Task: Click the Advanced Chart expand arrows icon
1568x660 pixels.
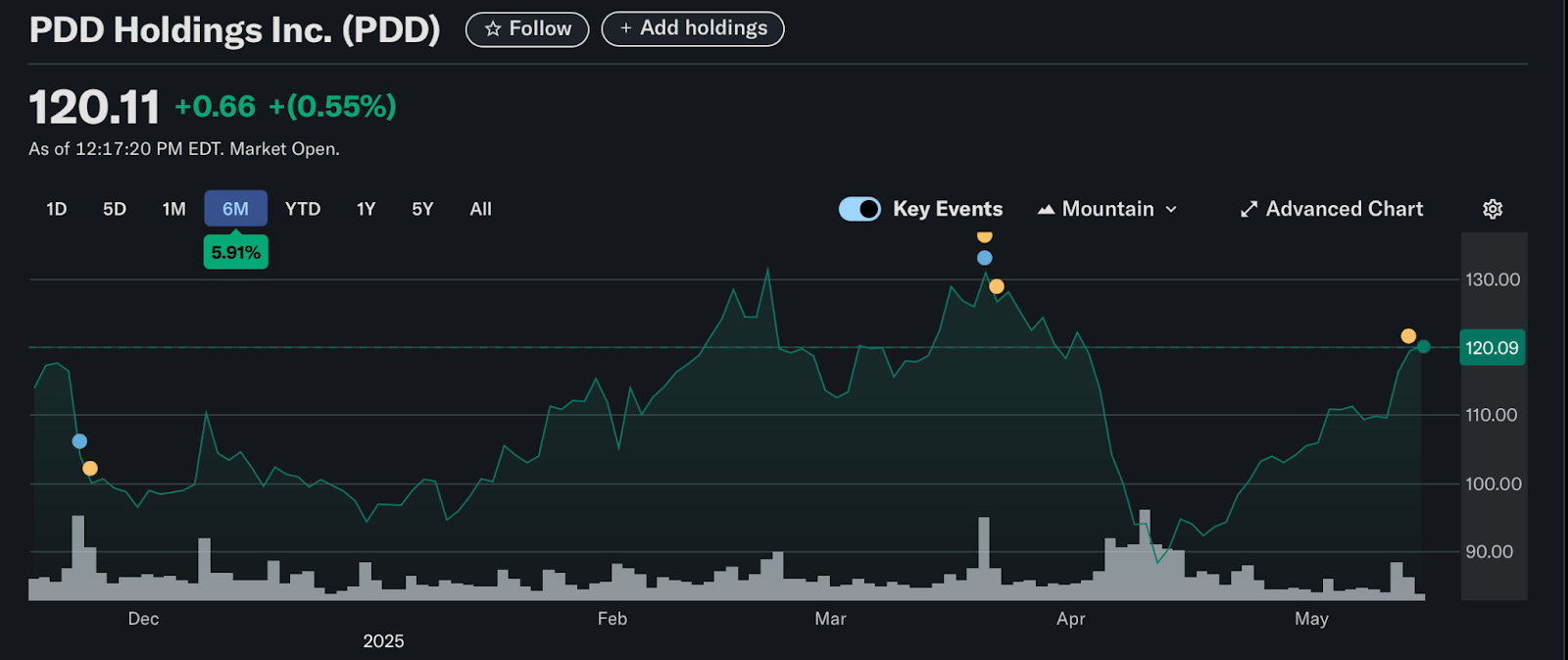Action: tap(1249, 209)
